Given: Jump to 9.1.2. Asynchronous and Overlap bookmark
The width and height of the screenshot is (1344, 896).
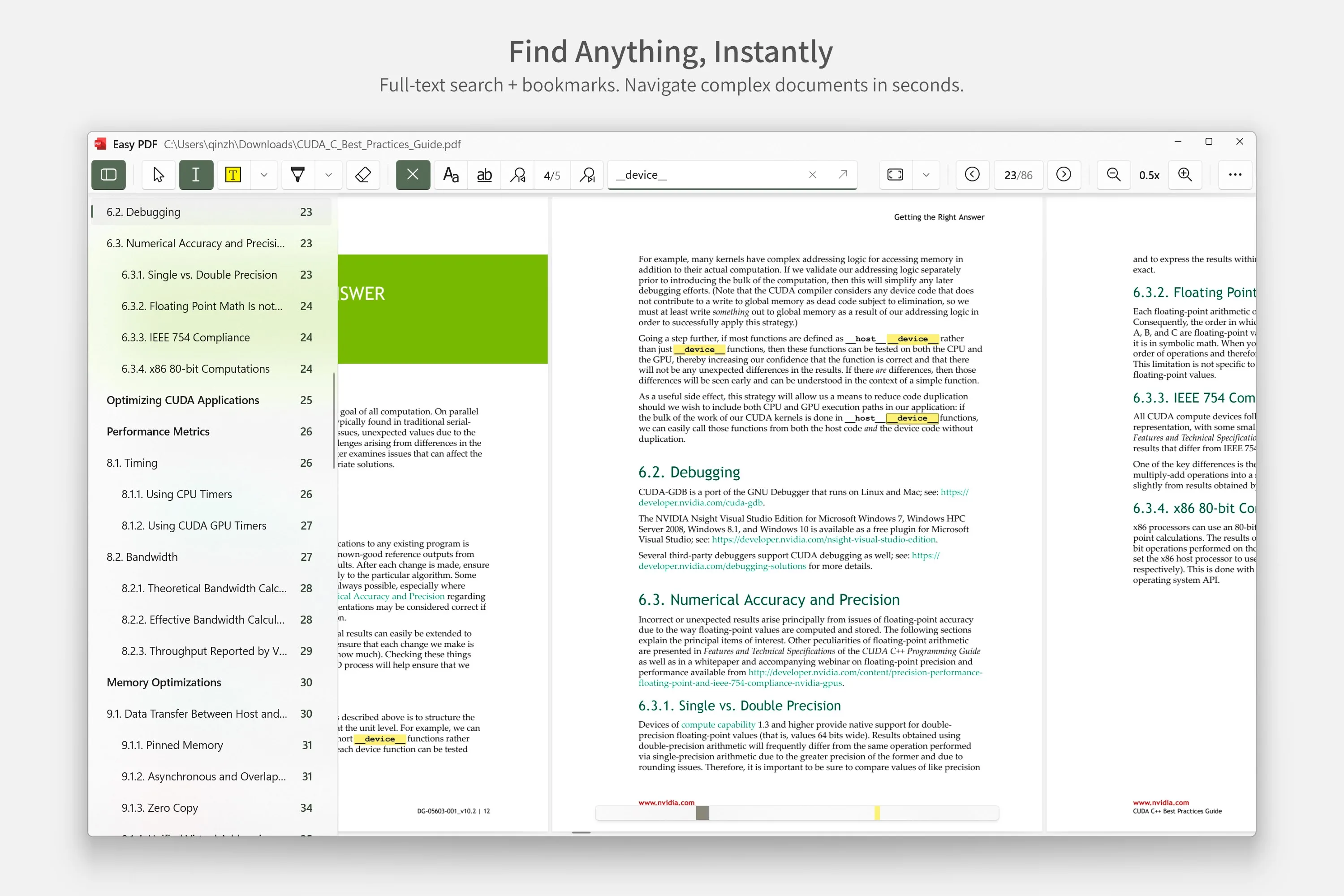Looking at the screenshot, I should [211, 777].
